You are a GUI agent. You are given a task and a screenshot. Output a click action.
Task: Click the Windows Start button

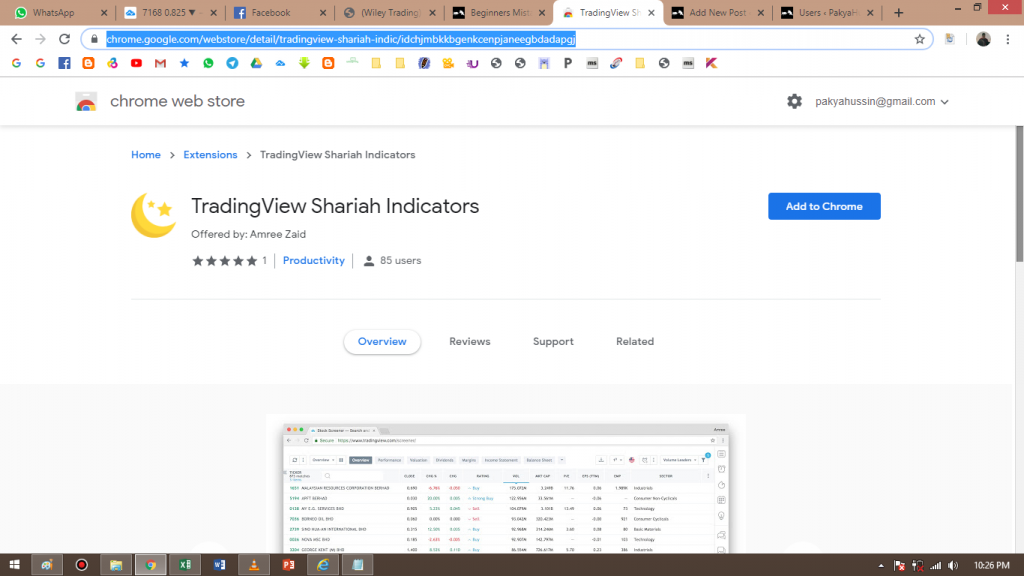click(x=14, y=565)
